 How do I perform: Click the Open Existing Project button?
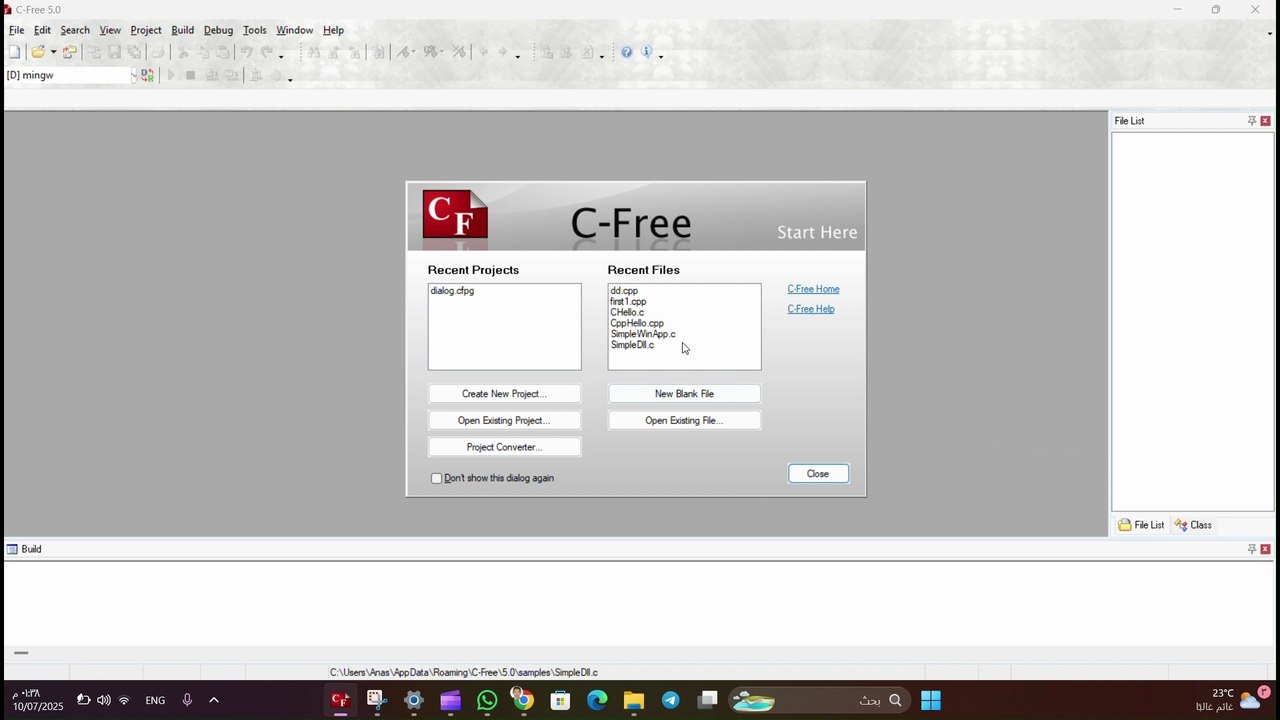coord(504,421)
